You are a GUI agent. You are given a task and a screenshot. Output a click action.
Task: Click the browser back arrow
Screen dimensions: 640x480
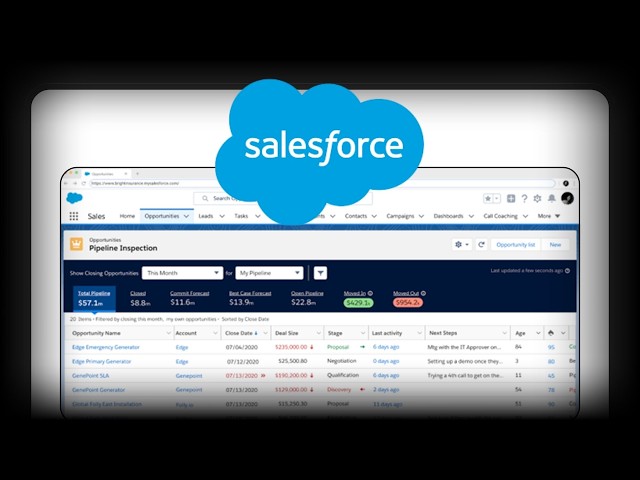click(66, 183)
